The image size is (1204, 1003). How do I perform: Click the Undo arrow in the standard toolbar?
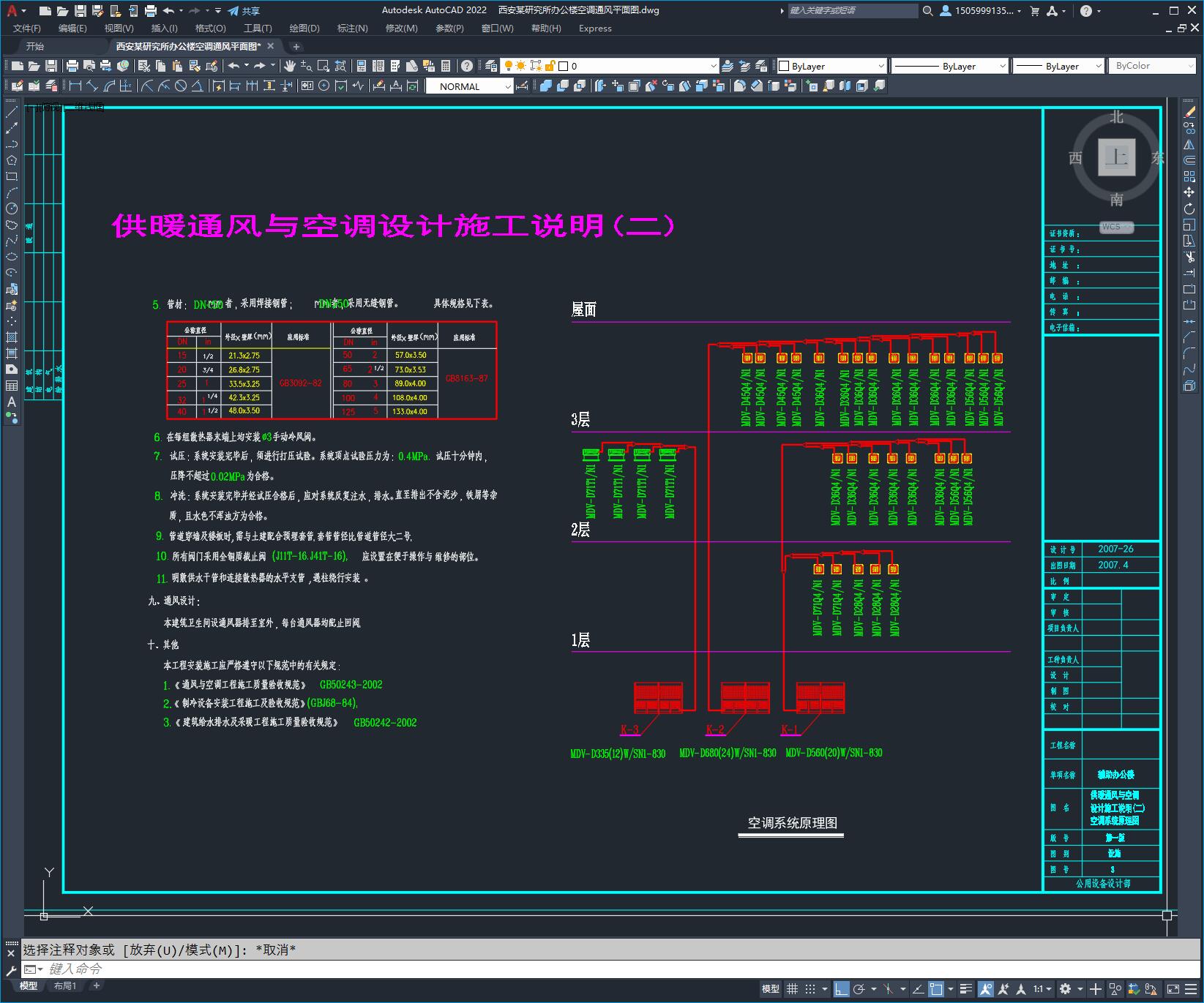[x=233, y=66]
